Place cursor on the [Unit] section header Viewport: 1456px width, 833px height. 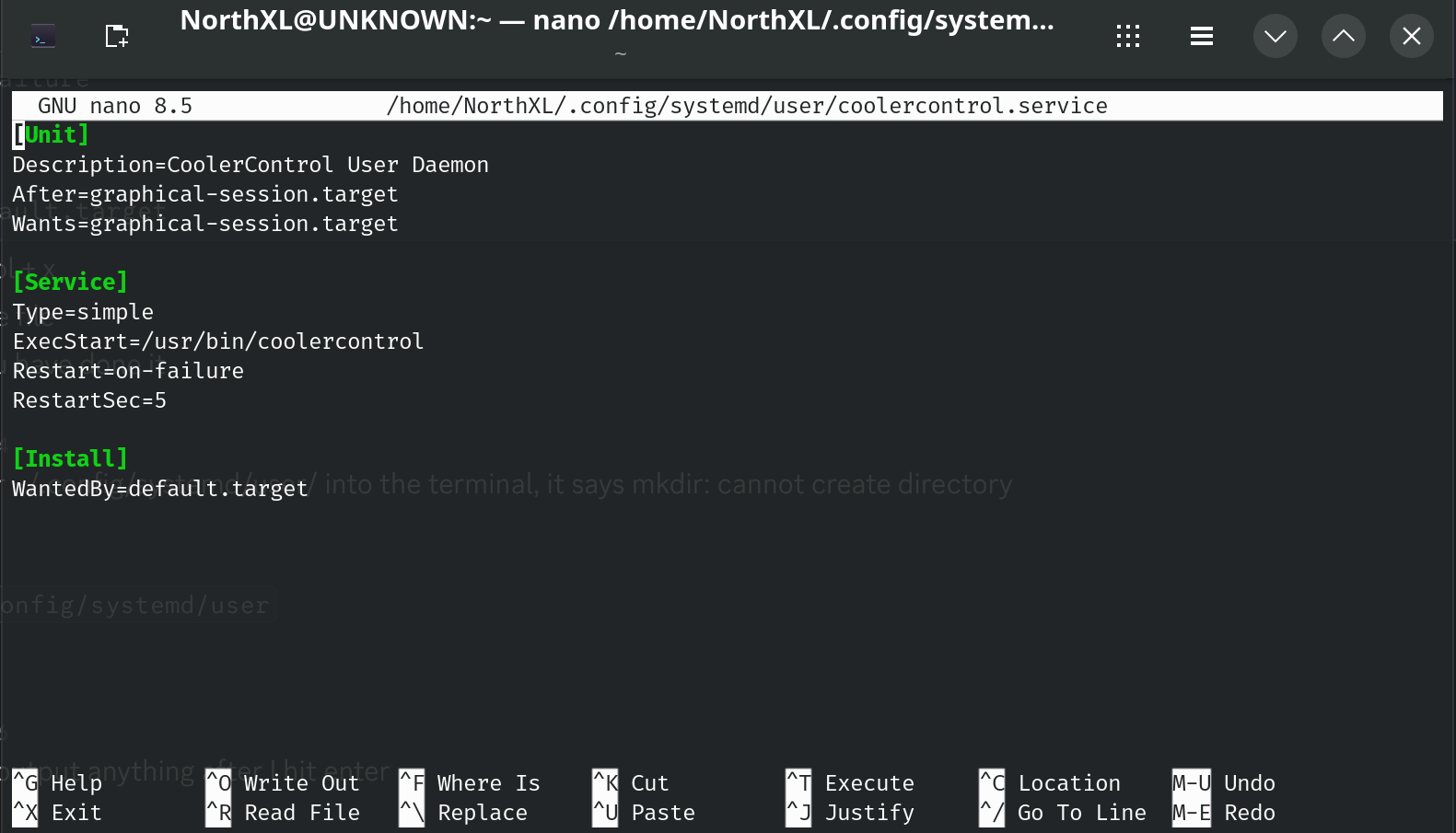tap(51, 135)
